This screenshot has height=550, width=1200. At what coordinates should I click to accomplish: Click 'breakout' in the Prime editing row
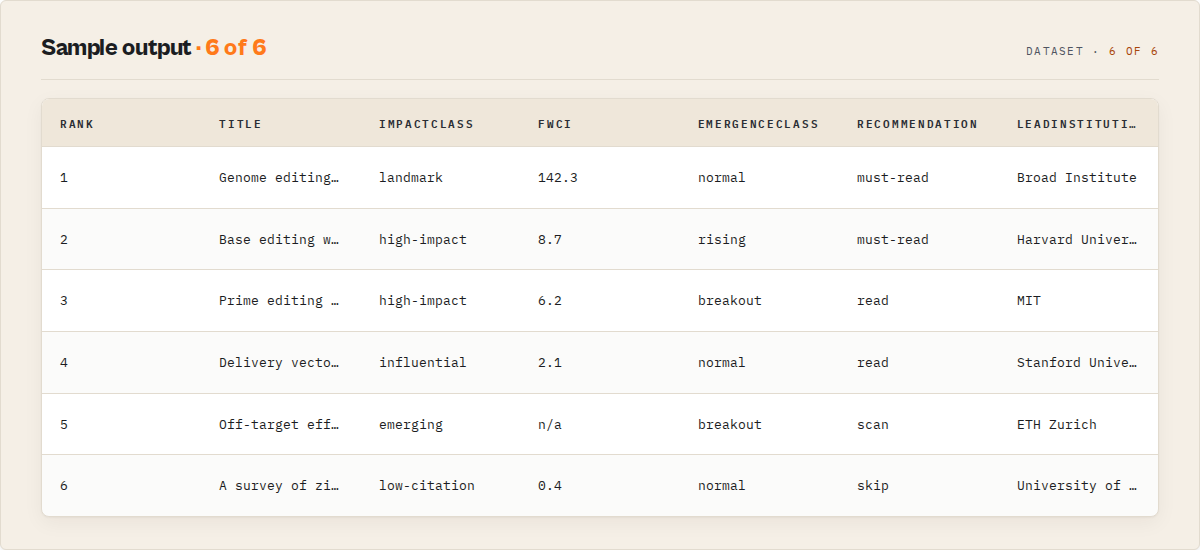click(x=730, y=301)
